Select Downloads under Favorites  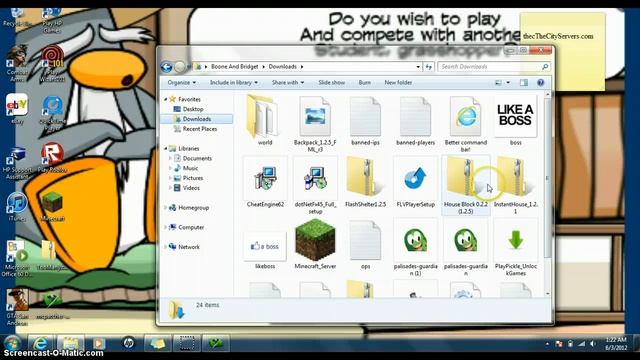point(197,119)
